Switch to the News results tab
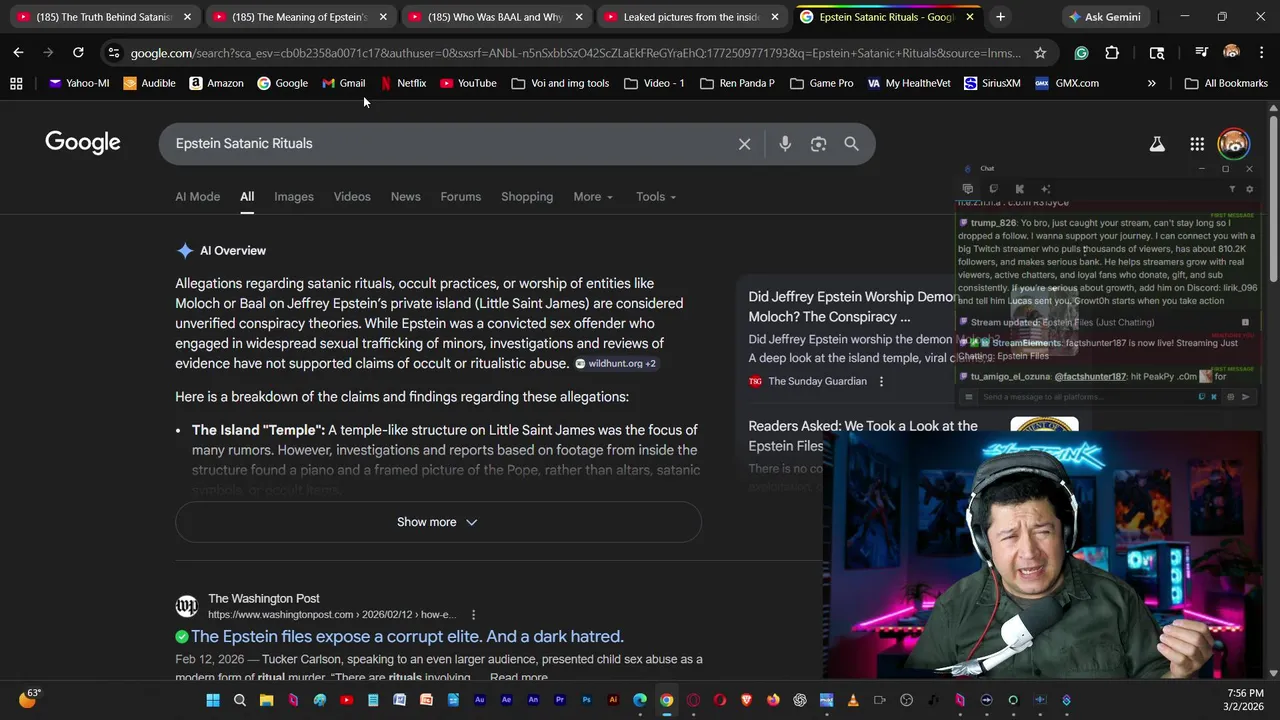Screen dimensions: 1280x720 pos(405,197)
